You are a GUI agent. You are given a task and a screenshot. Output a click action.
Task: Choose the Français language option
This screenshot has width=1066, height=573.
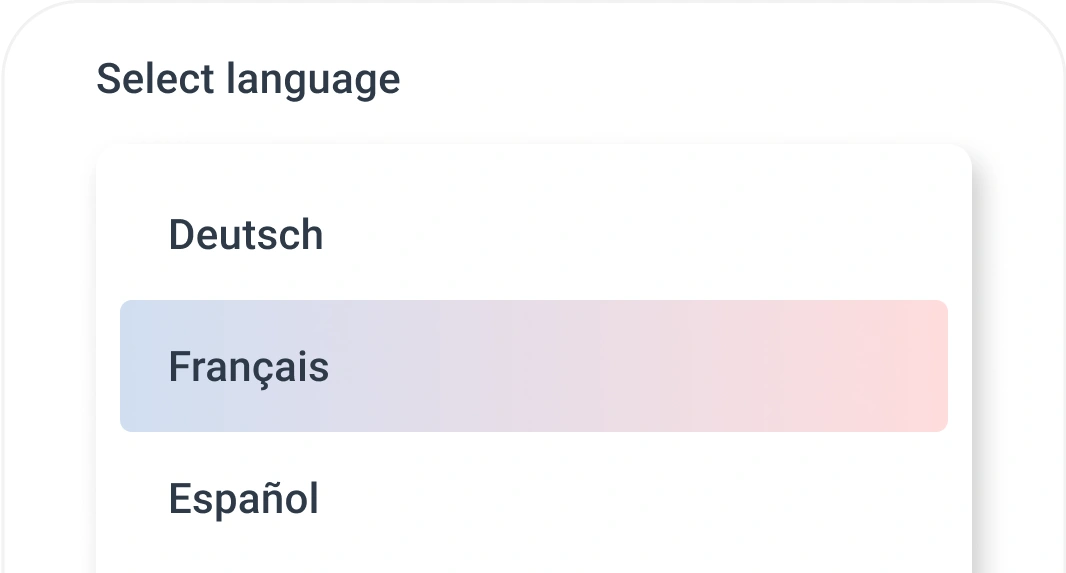pos(248,367)
